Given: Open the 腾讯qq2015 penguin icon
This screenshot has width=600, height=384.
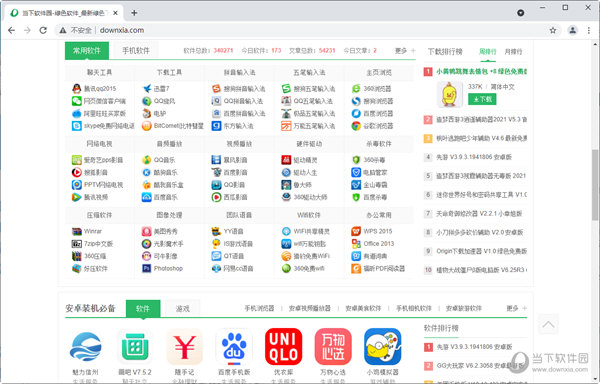Looking at the screenshot, I should [77, 88].
